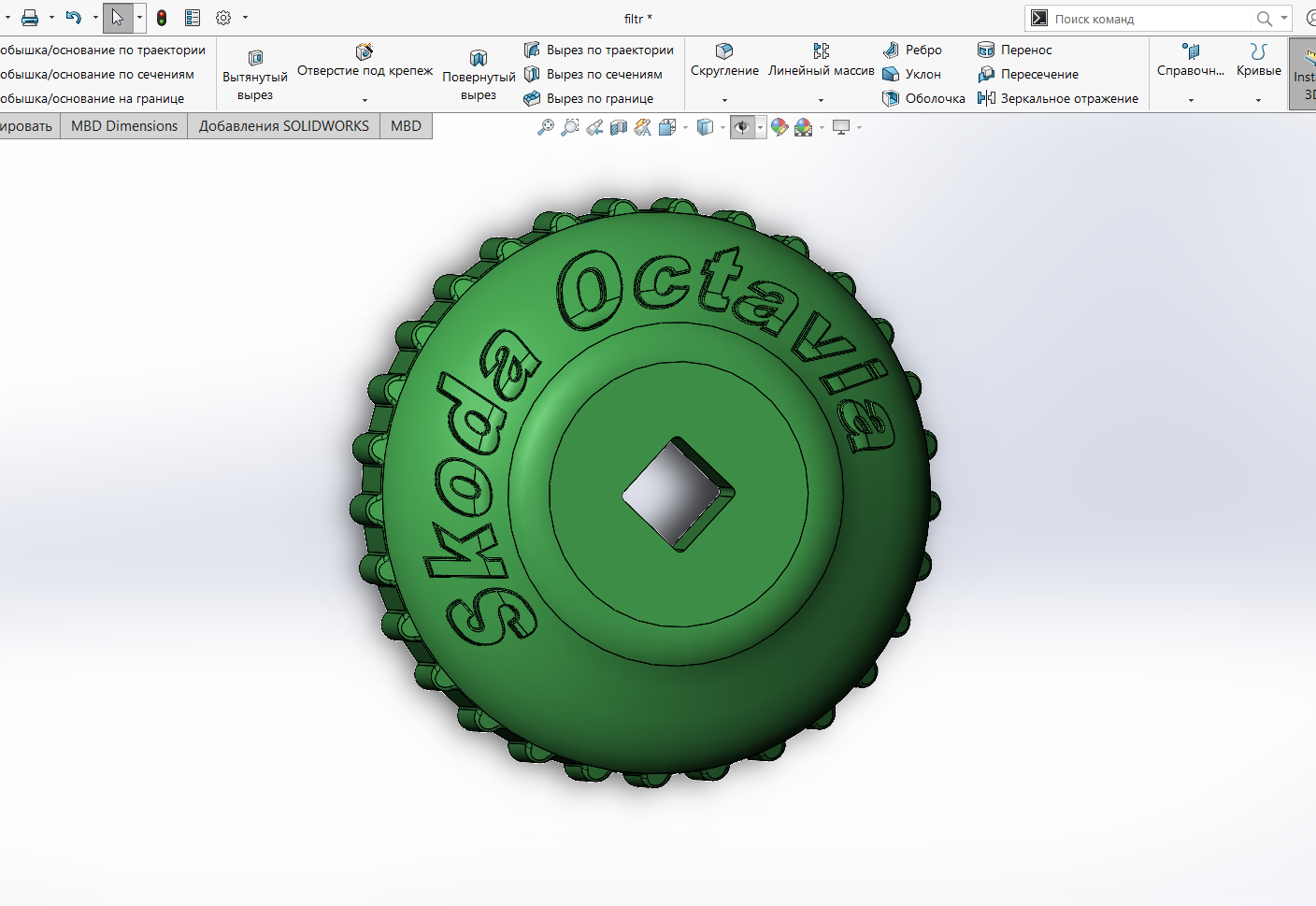This screenshot has height=906, width=1316.
Task: Toggle the Hide/Show Items eye button
Action: coord(742,127)
